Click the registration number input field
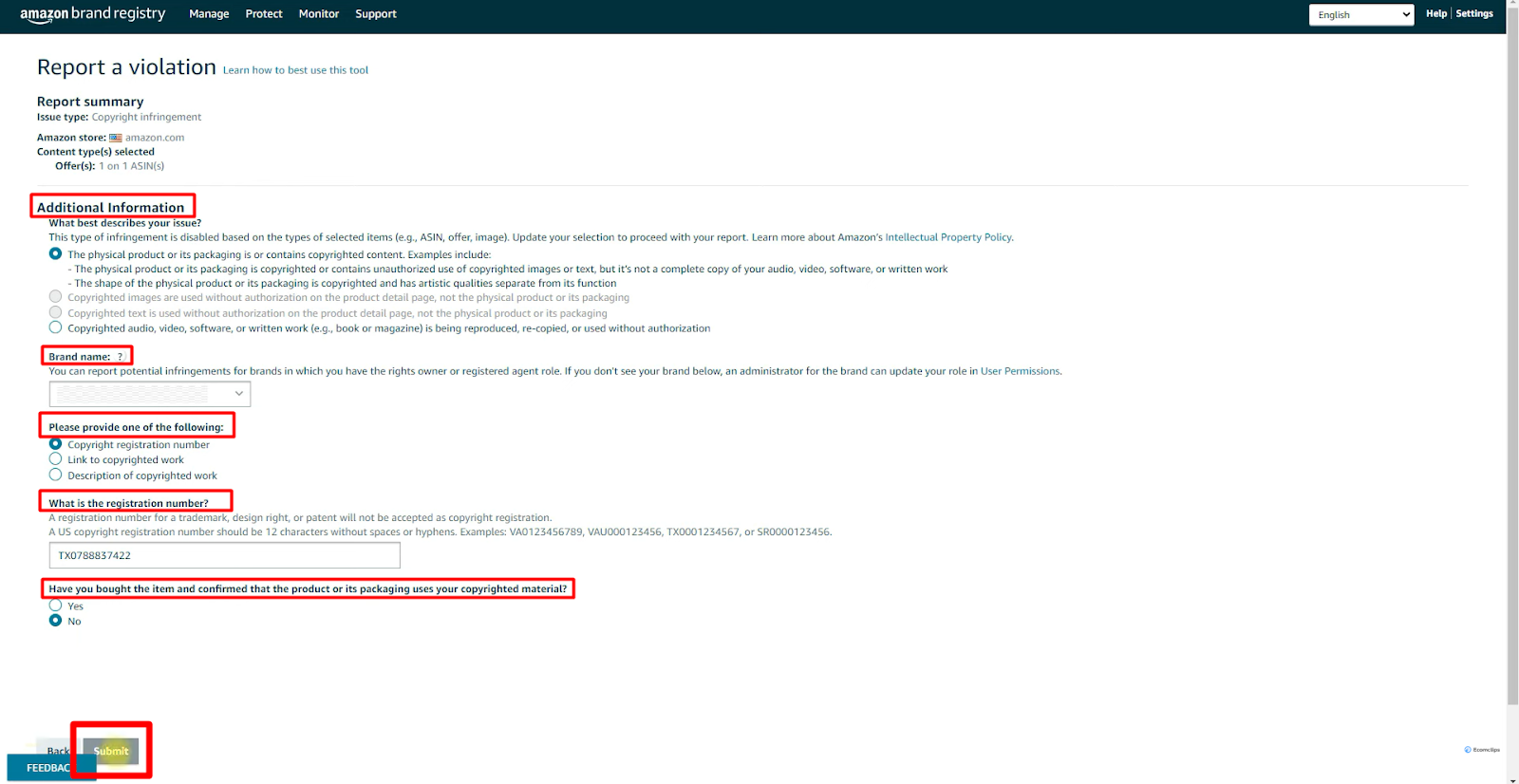This screenshot has height=784, width=1519. coord(225,555)
